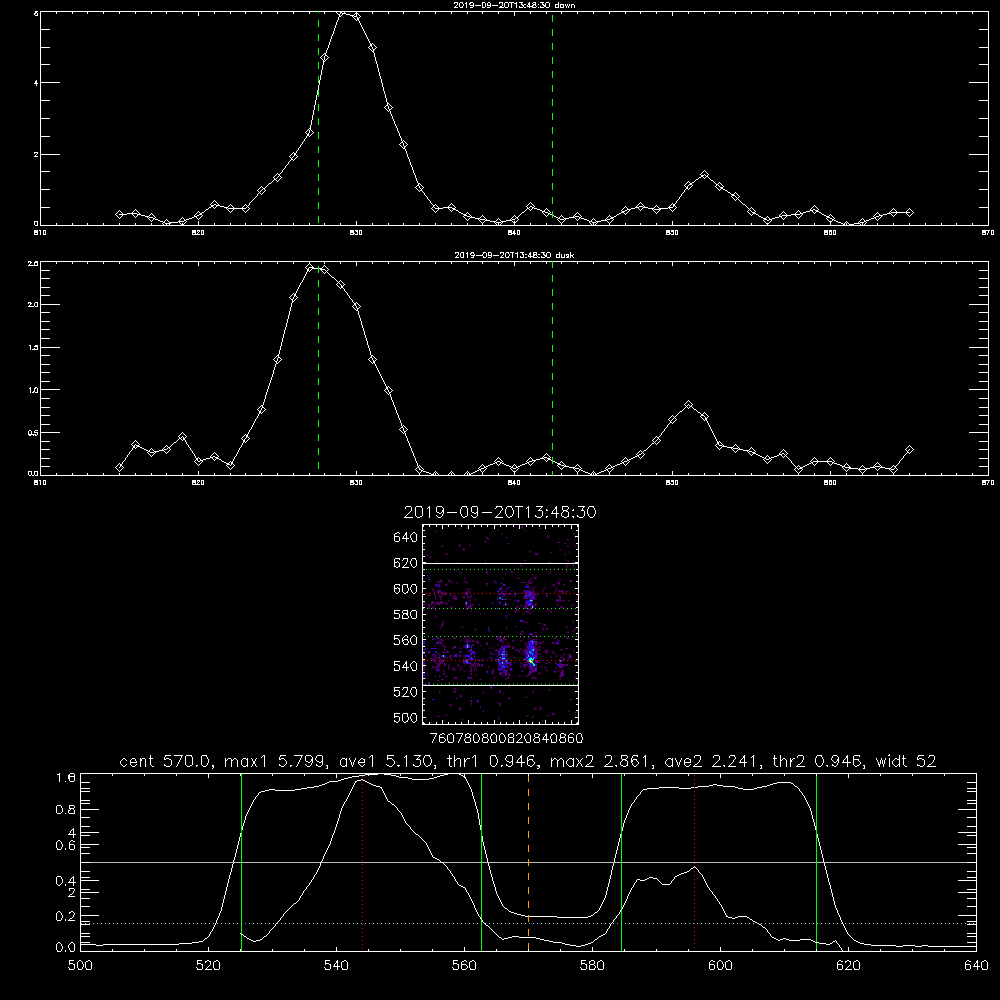Click the 500 y-axis label beside the spectral image

(406, 717)
